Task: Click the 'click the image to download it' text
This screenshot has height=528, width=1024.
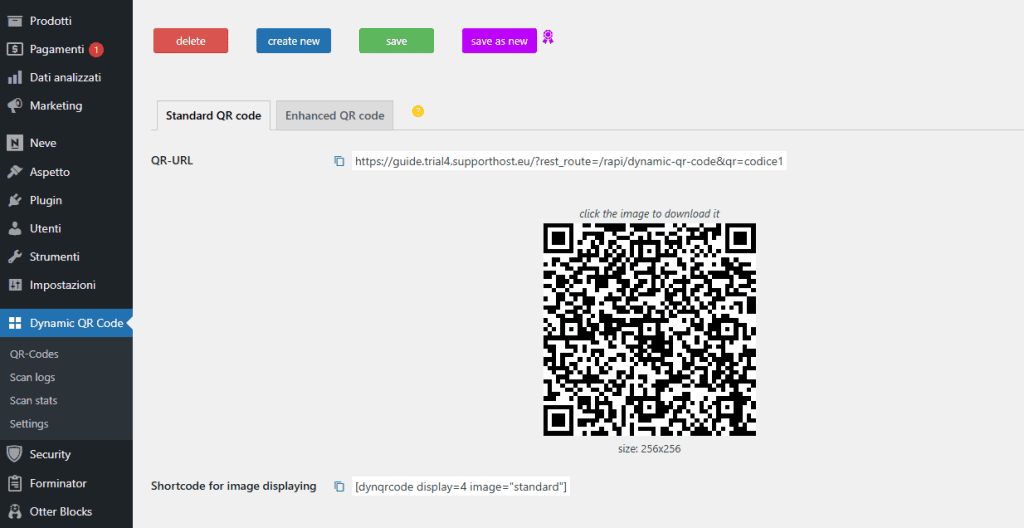Action: [x=649, y=214]
